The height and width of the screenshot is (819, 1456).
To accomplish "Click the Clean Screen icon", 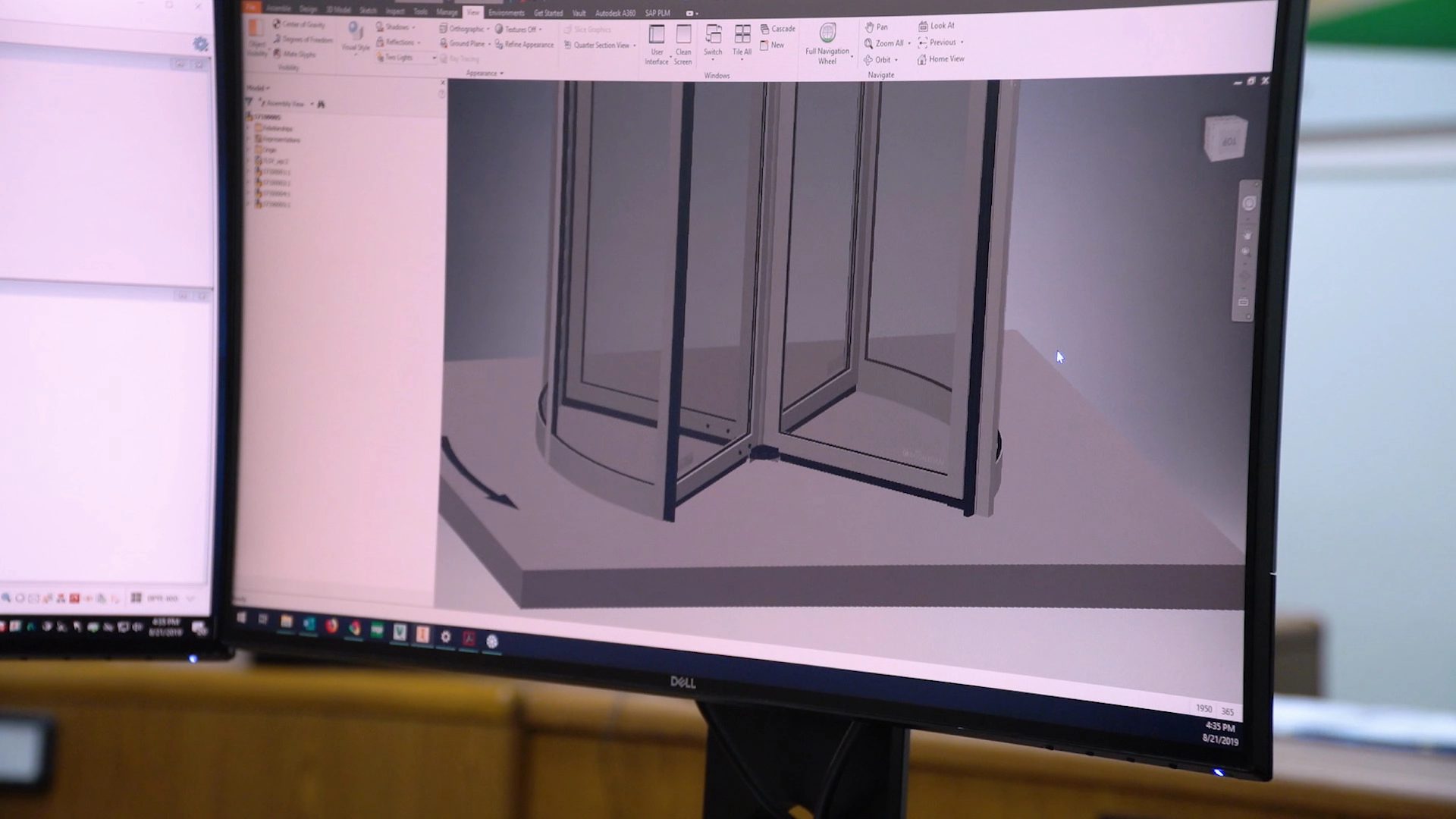I will tap(683, 35).
